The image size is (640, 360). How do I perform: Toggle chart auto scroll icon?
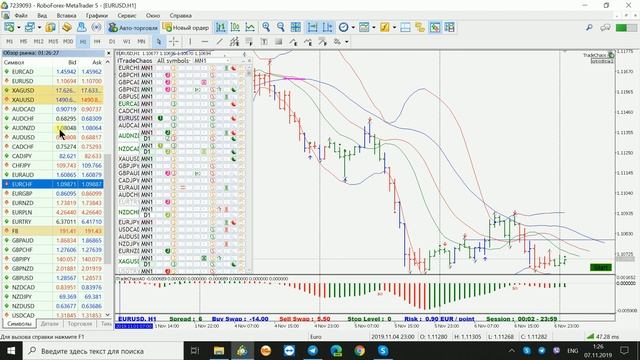[x=313, y=27]
